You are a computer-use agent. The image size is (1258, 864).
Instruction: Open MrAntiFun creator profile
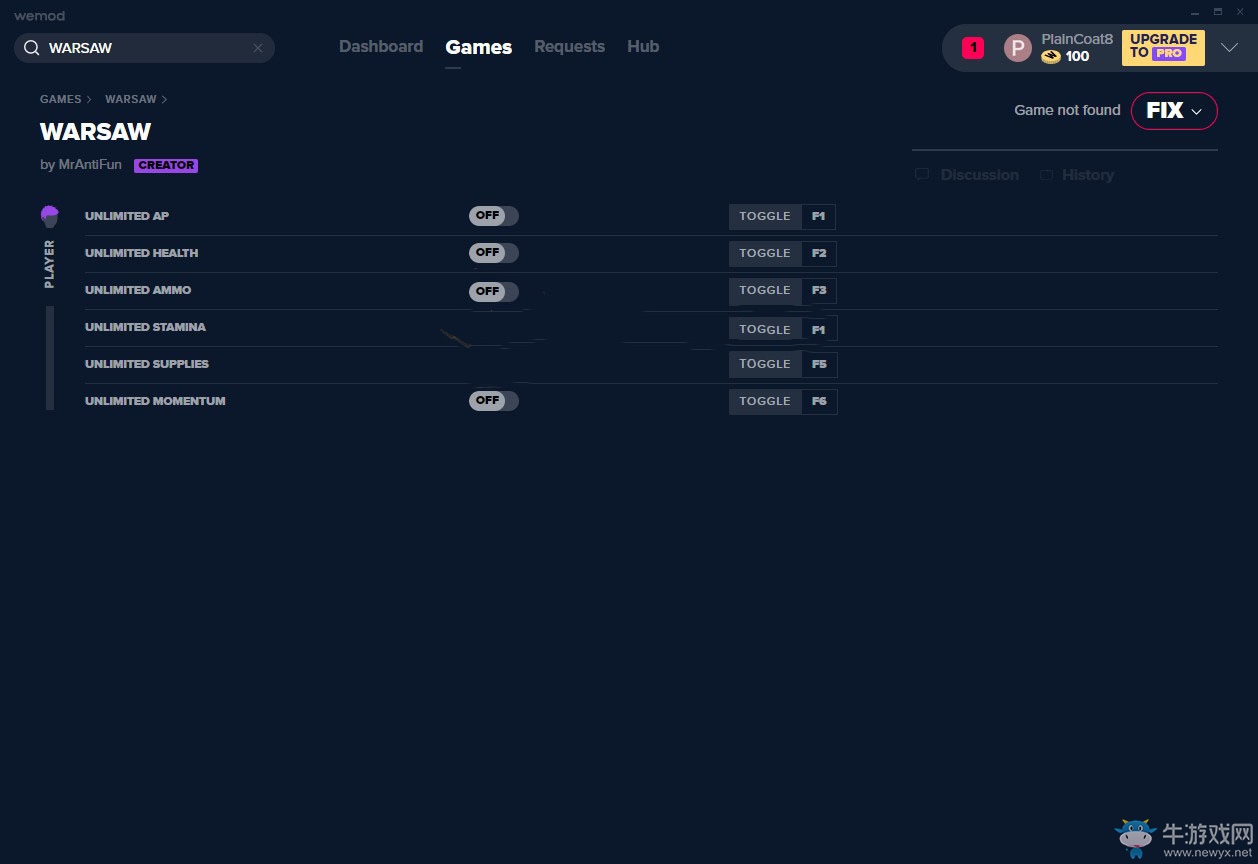90,165
